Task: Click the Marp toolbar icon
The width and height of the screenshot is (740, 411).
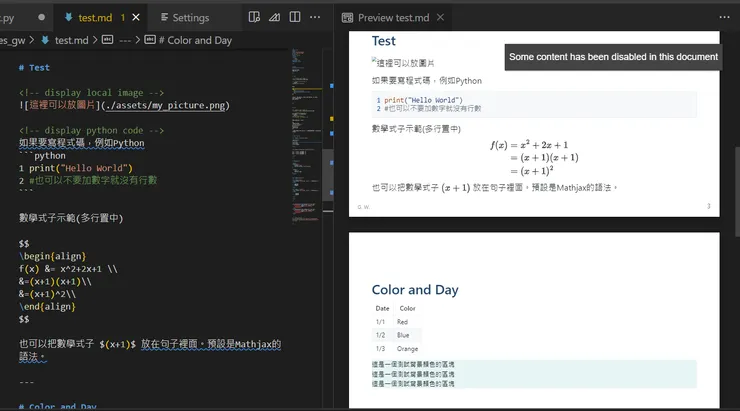Action: click(x=274, y=17)
